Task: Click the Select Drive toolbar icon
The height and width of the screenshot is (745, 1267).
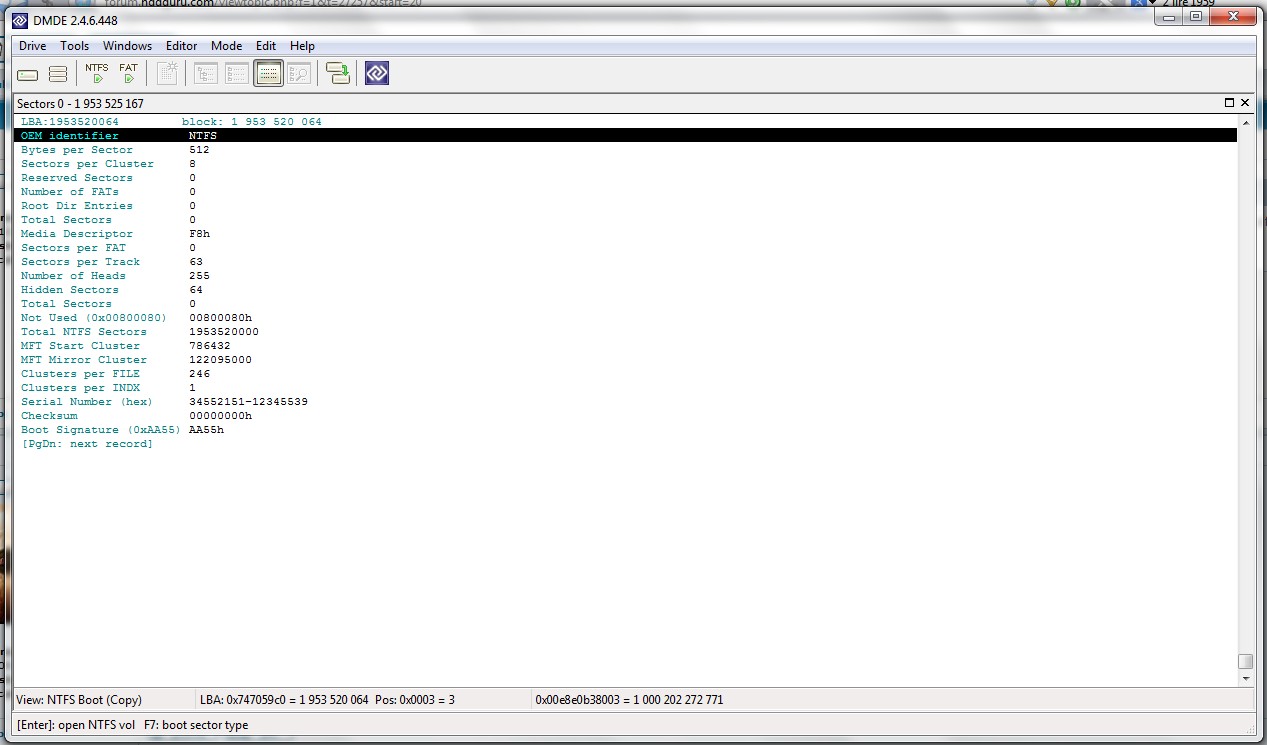Action: tap(28, 74)
